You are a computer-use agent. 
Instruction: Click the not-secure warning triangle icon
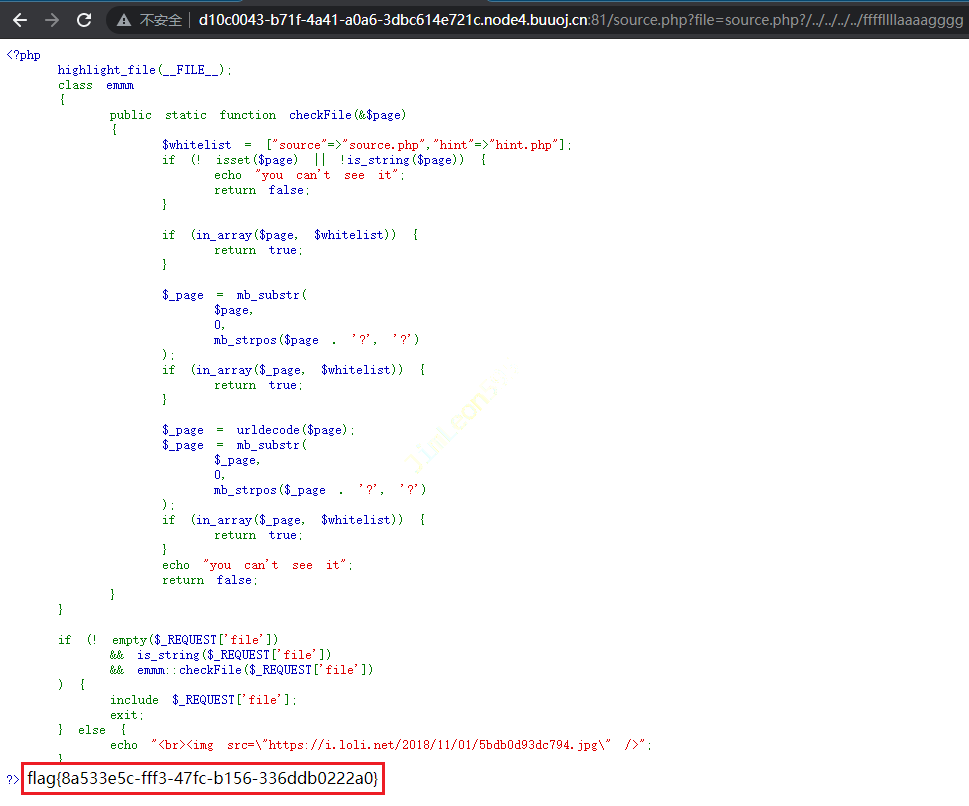124,20
